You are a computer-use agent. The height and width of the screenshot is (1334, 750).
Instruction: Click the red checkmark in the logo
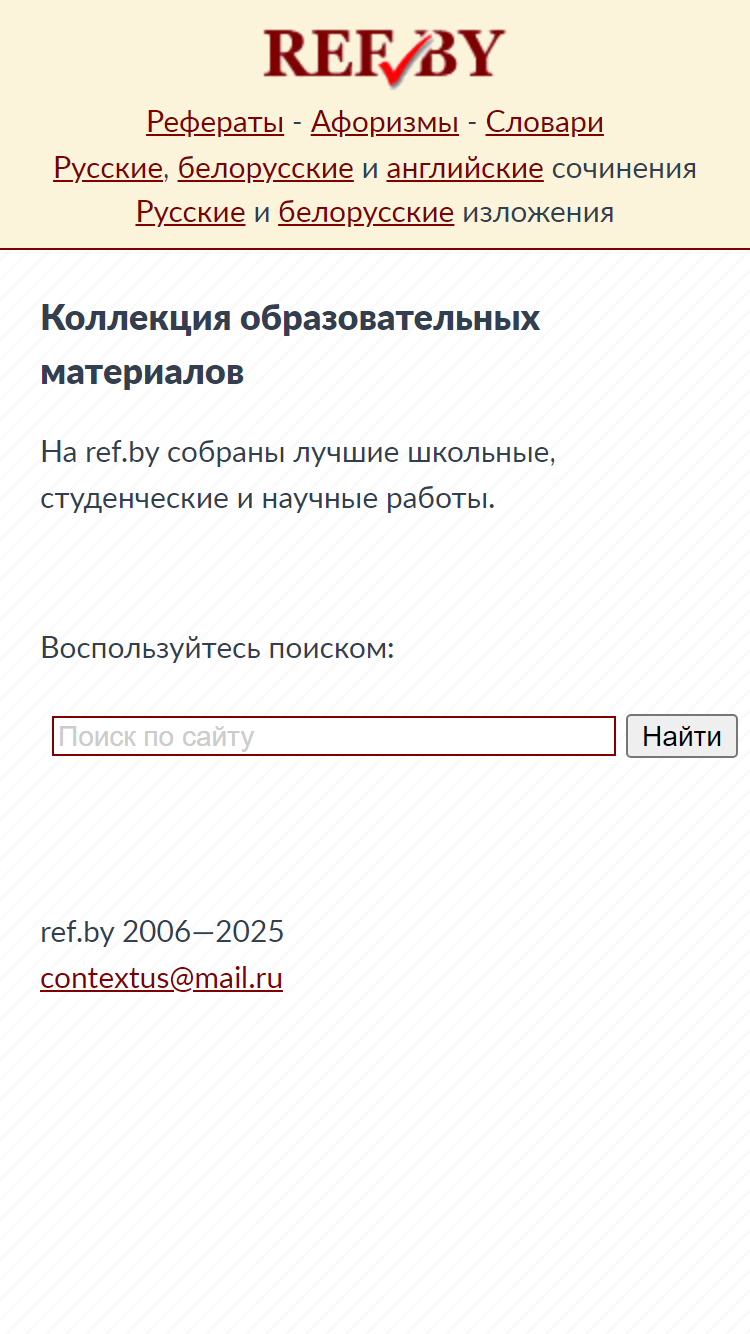(409, 61)
